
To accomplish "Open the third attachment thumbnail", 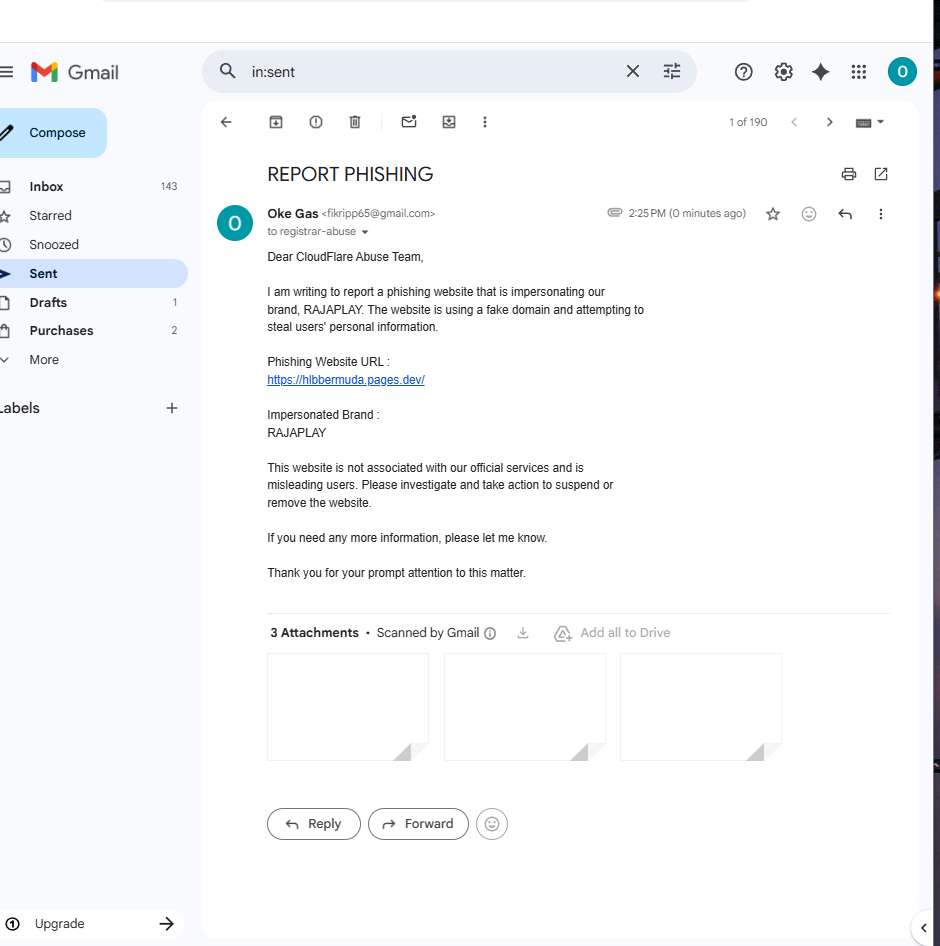I will coord(701,707).
